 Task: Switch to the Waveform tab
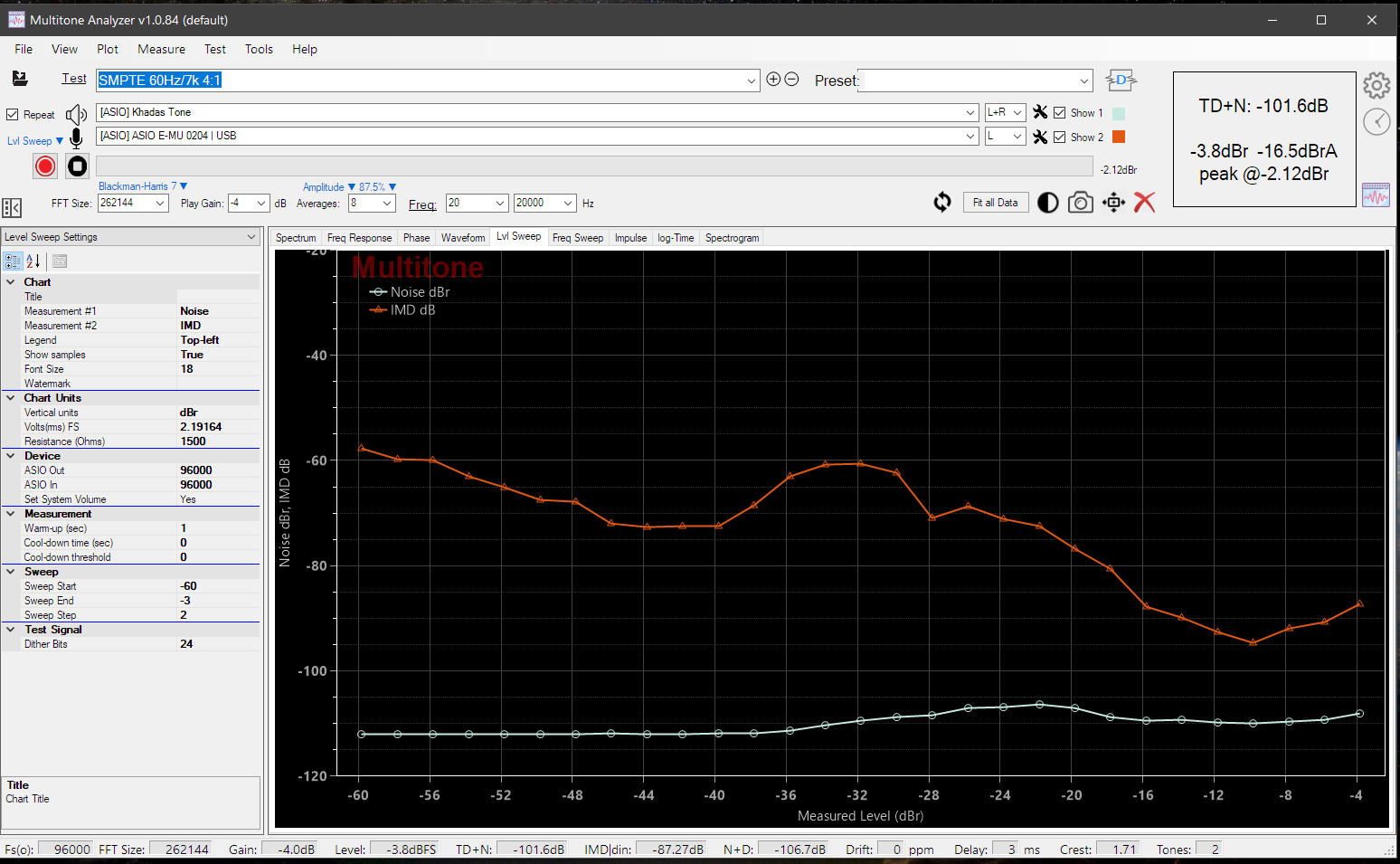click(463, 238)
